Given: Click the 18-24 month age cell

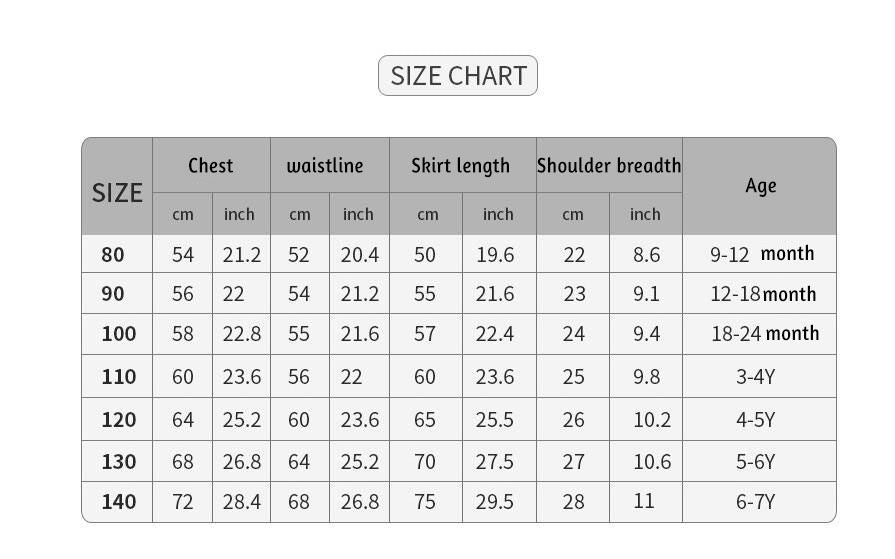Looking at the screenshot, I should coord(764,334).
